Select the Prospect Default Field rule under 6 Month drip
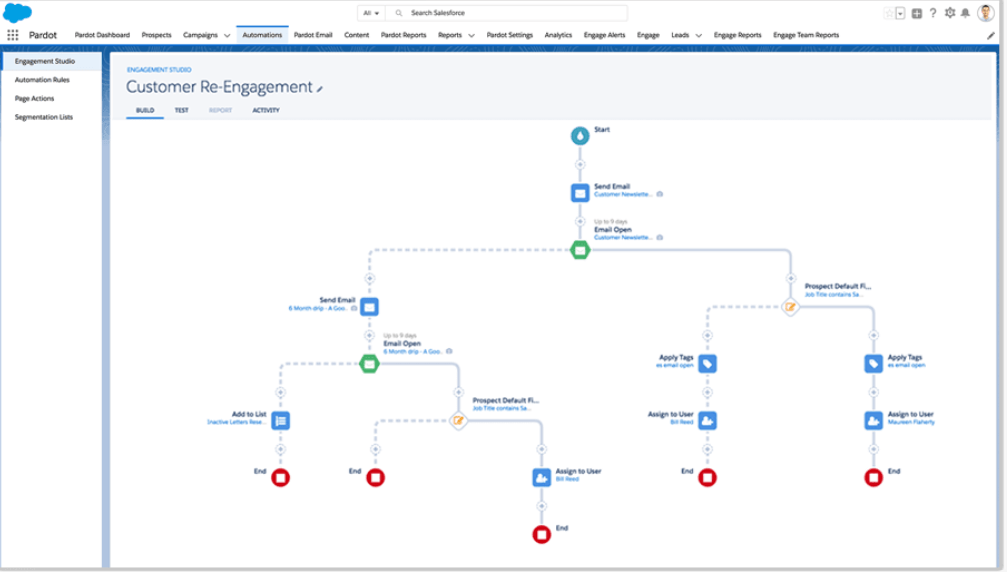The width and height of the screenshot is (1007, 572). [458, 420]
